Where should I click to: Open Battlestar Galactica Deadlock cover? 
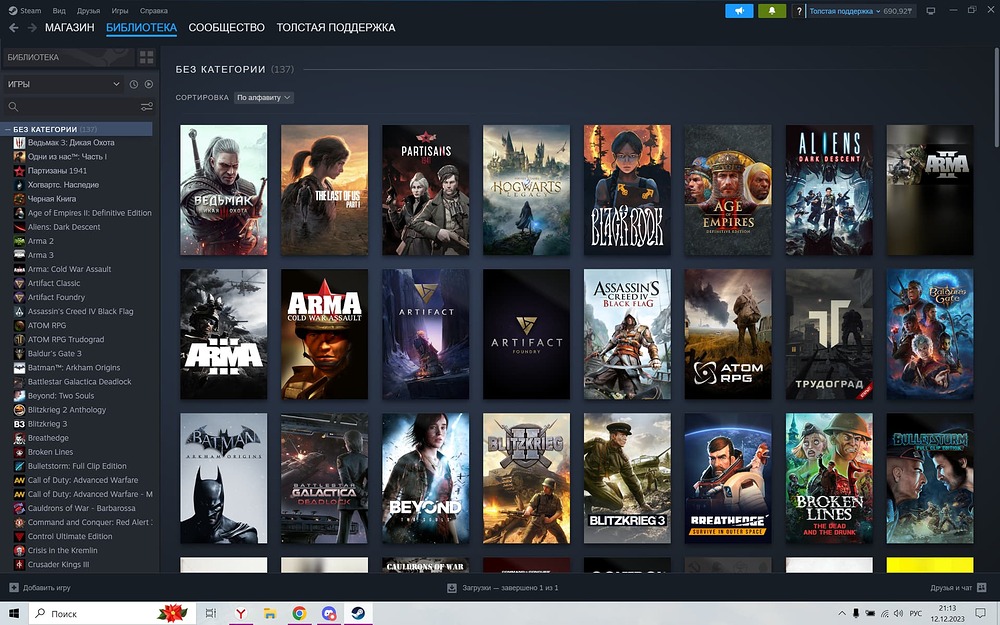pos(325,478)
